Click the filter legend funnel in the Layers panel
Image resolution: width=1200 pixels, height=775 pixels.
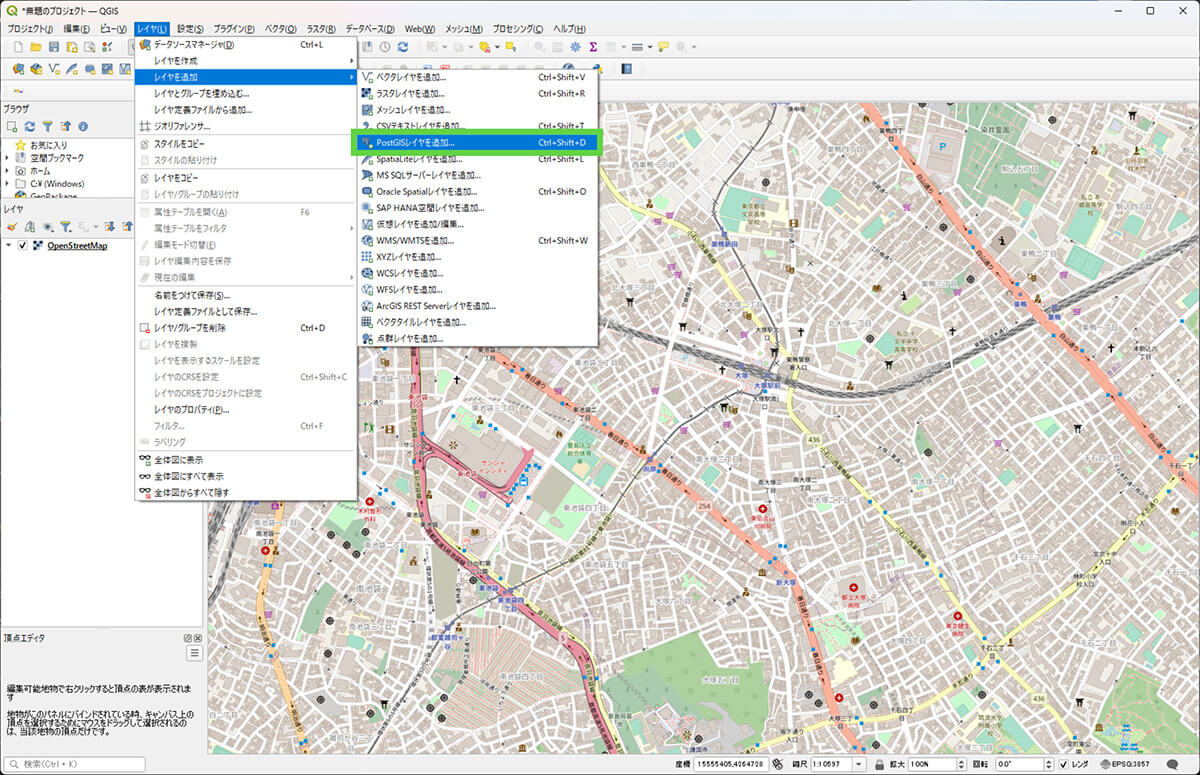click(x=65, y=227)
